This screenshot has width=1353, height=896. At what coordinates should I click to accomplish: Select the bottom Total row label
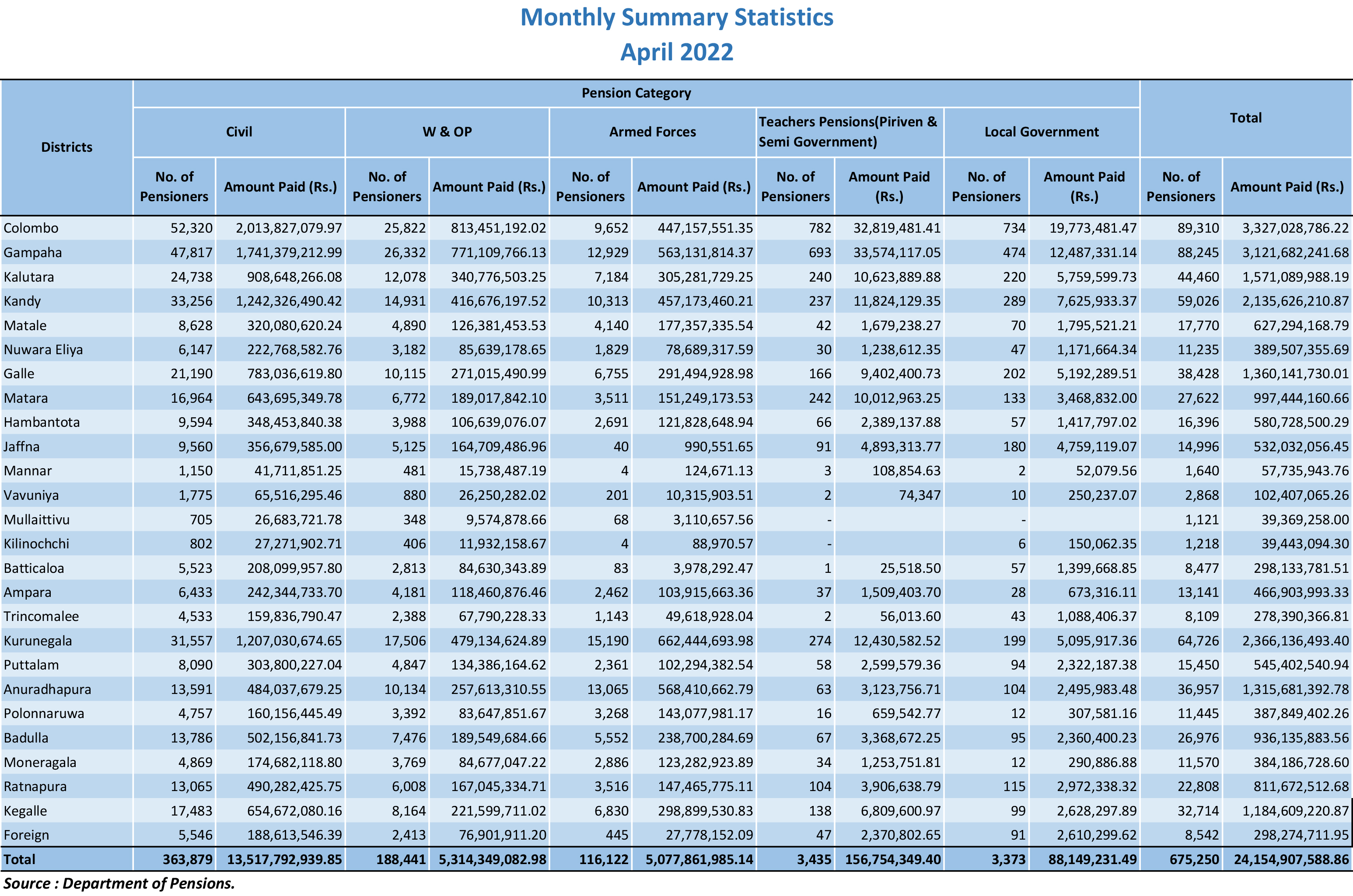(19, 860)
